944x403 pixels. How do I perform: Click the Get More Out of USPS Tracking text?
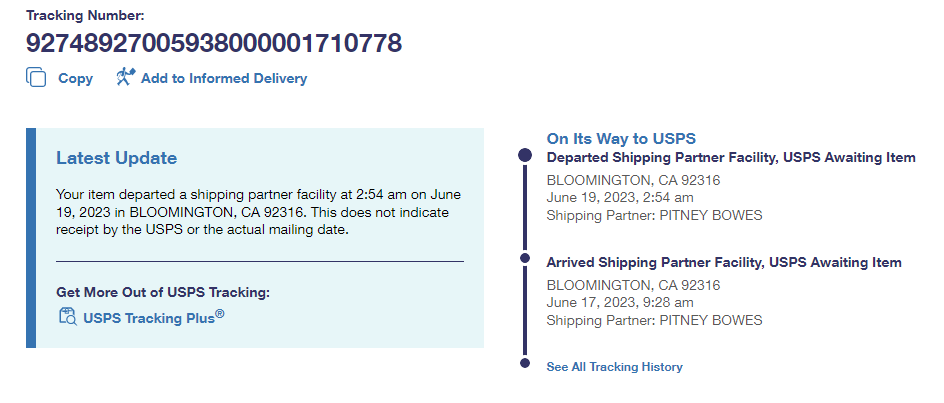pos(163,292)
